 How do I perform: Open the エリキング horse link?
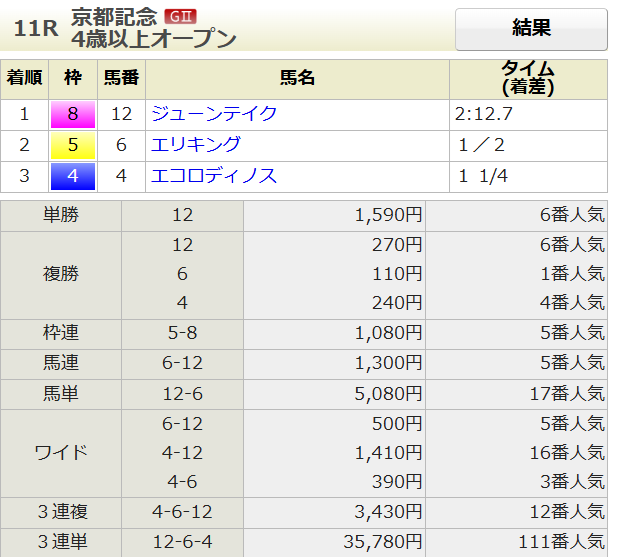(196, 145)
